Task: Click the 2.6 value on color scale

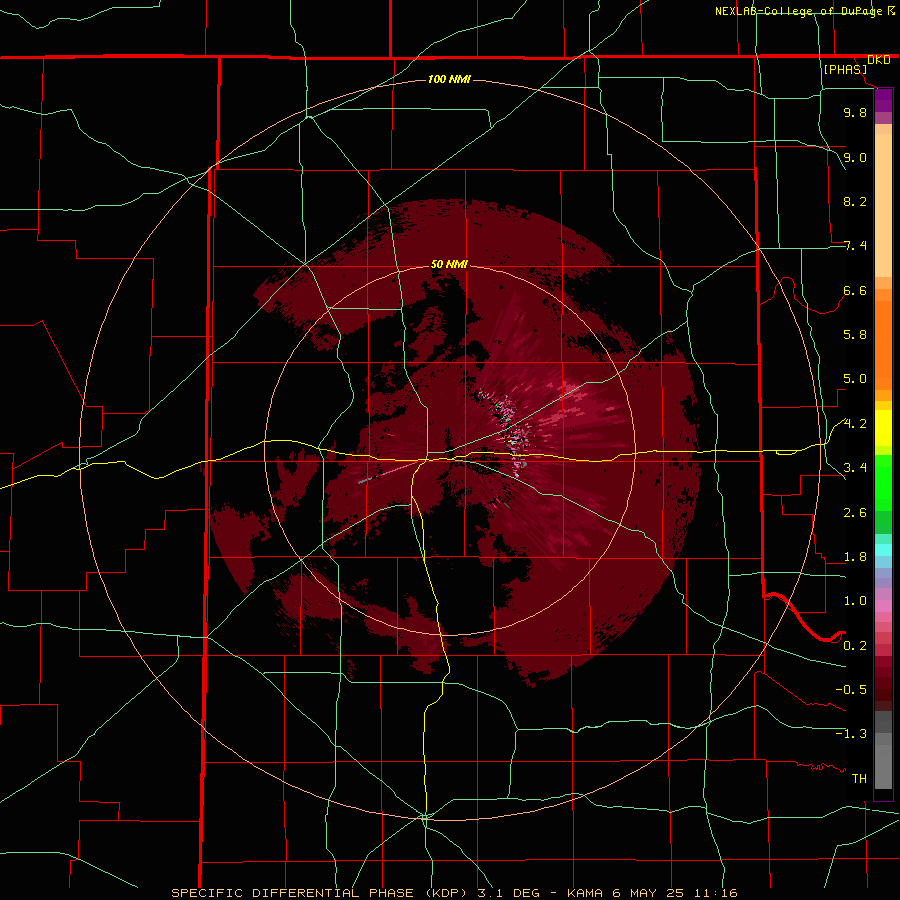Action: click(x=855, y=513)
